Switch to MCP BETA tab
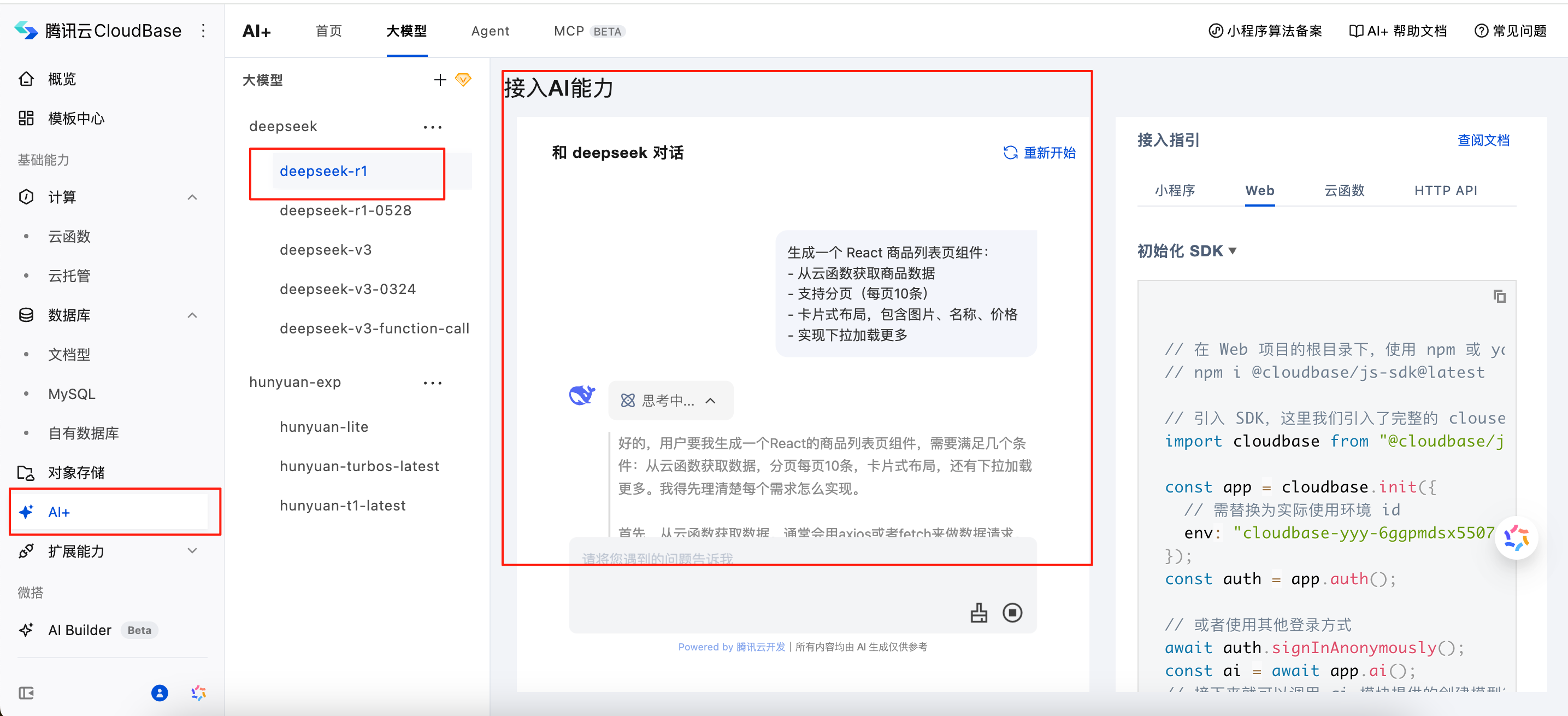This screenshot has height=716, width=1568. click(x=589, y=31)
